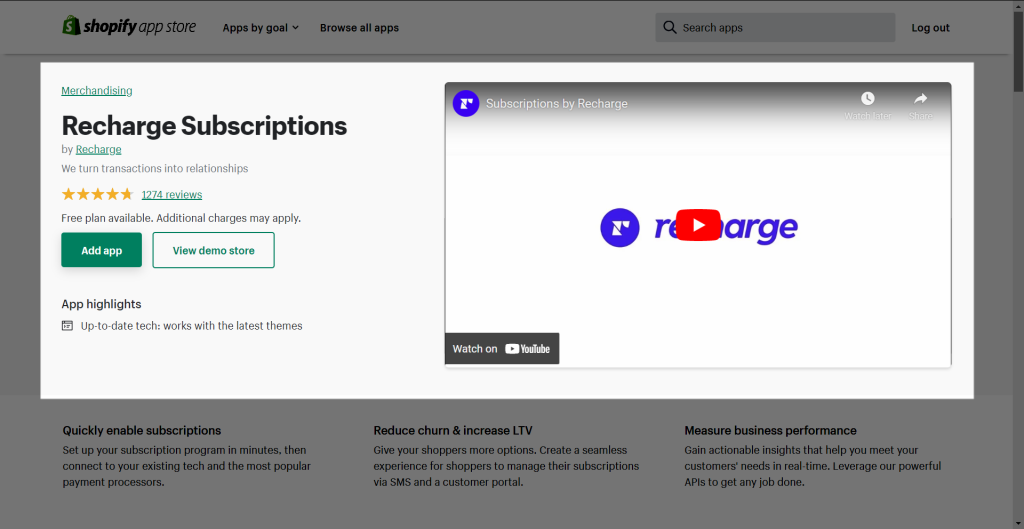Viewport: 1024px width, 529px height.
Task: View the 1274 reviews
Action: tap(172, 195)
